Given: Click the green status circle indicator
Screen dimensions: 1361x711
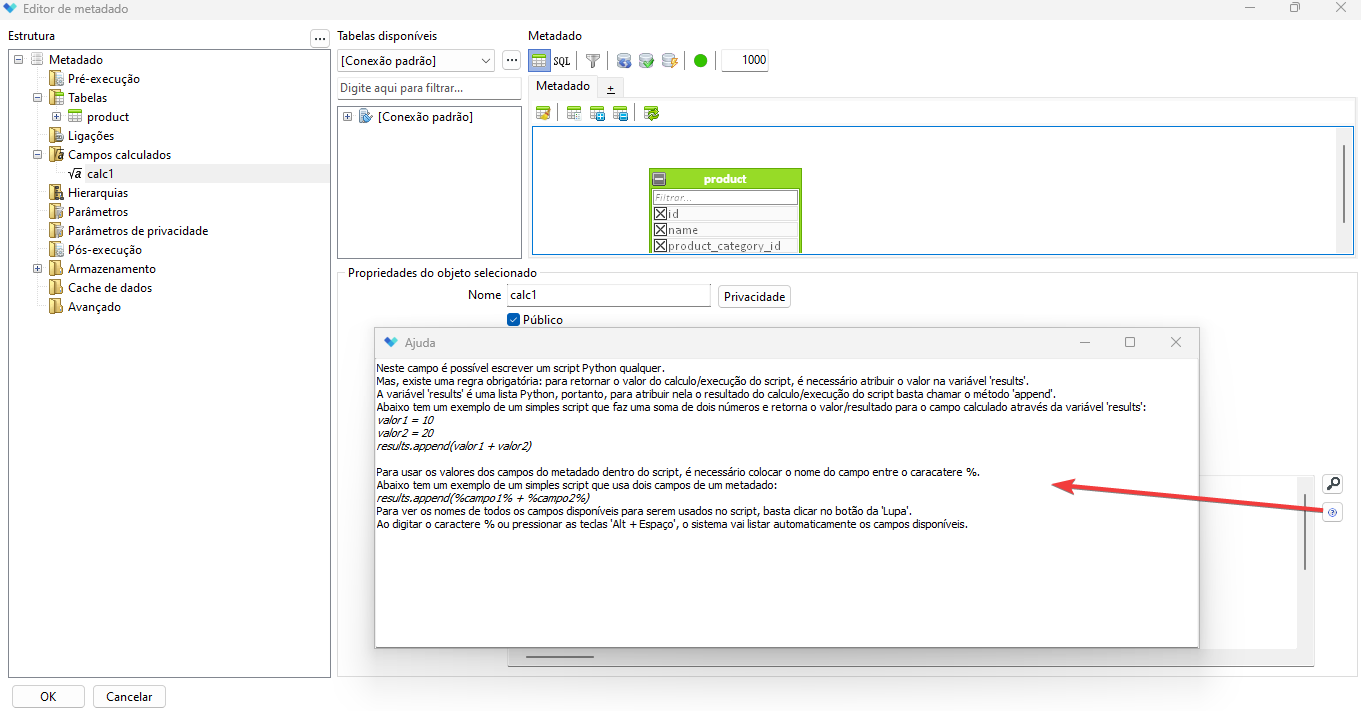Looking at the screenshot, I should pyautogui.click(x=700, y=60).
